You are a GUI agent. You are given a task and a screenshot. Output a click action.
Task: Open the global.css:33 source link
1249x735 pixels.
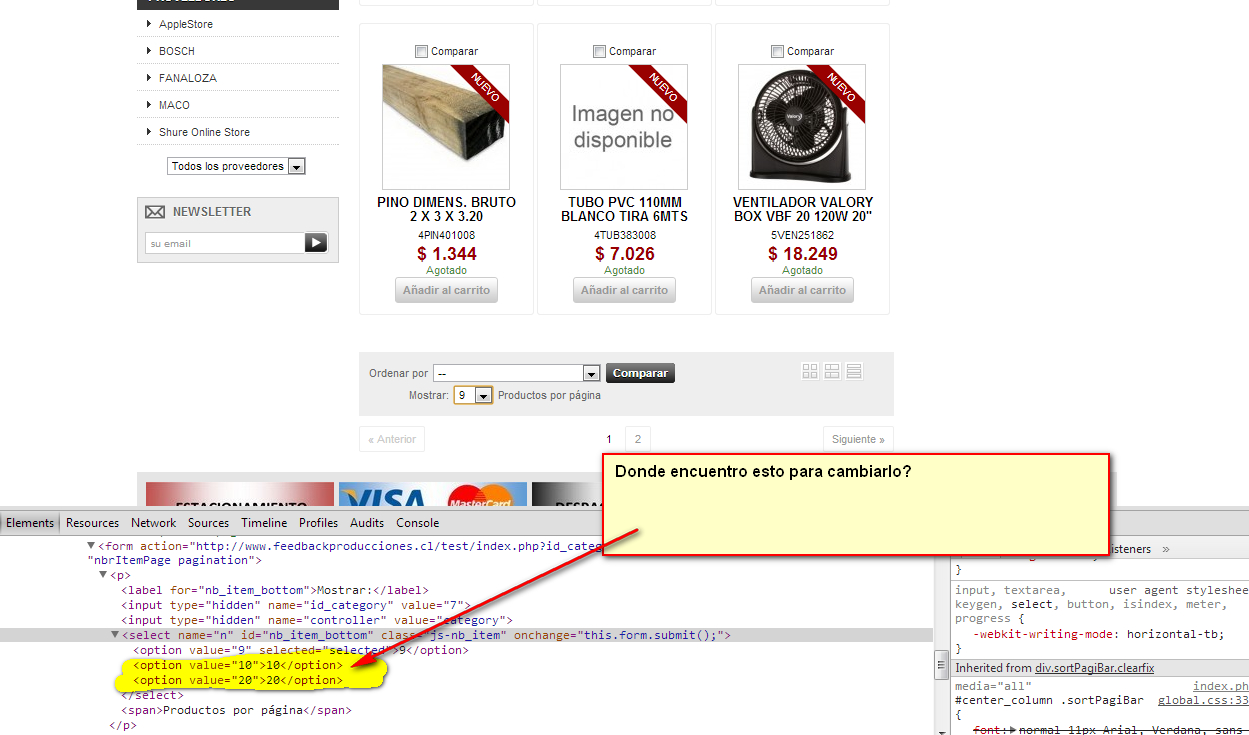(x=1203, y=701)
